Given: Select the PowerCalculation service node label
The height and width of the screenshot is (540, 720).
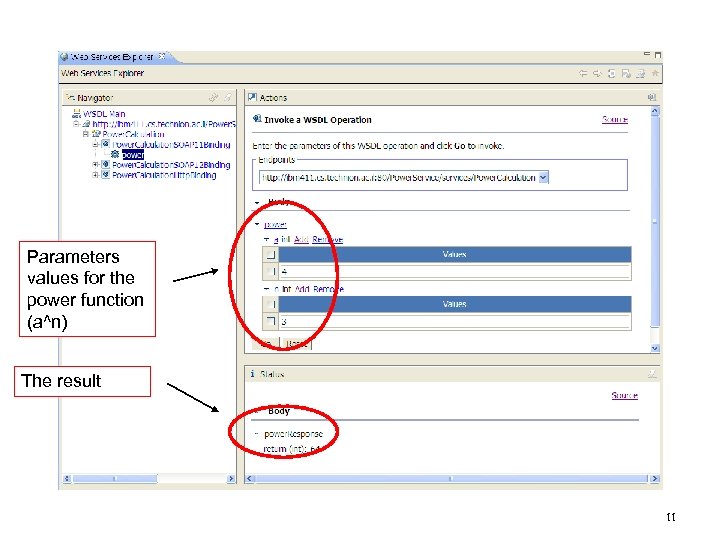Looking at the screenshot, I should click(133, 134).
